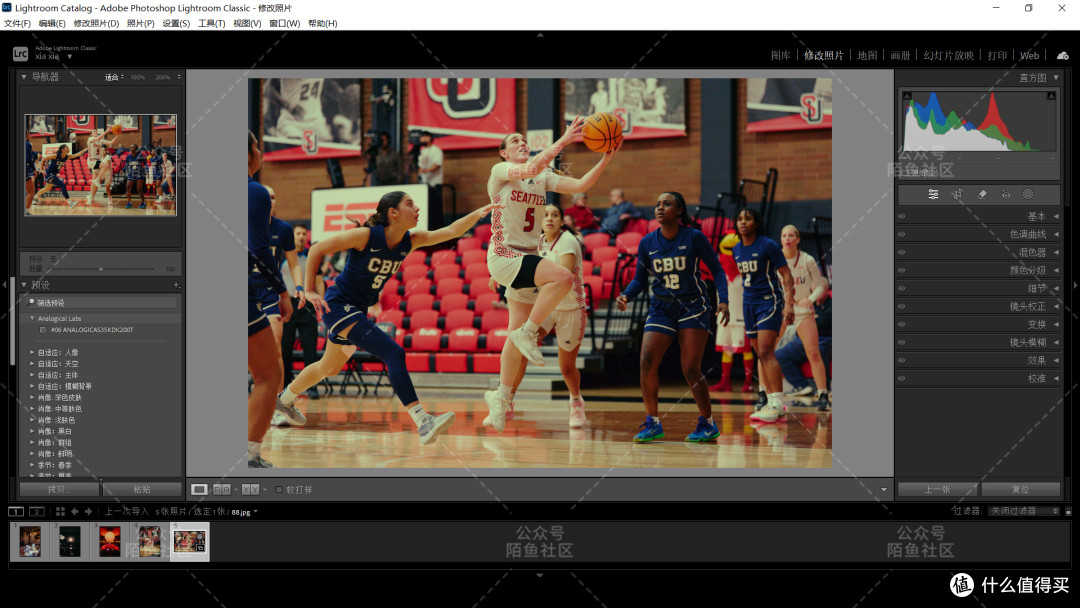Open the toolbar content dropdown arrow

click(884, 490)
